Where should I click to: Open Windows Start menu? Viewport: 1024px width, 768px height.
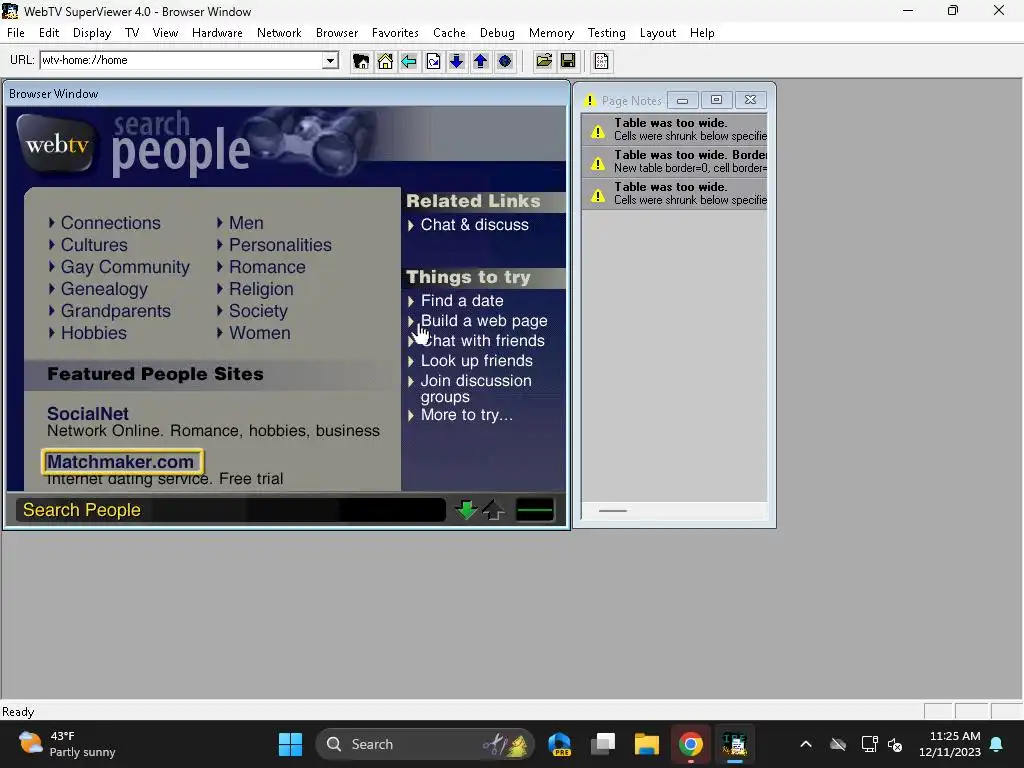click(291, 744)
